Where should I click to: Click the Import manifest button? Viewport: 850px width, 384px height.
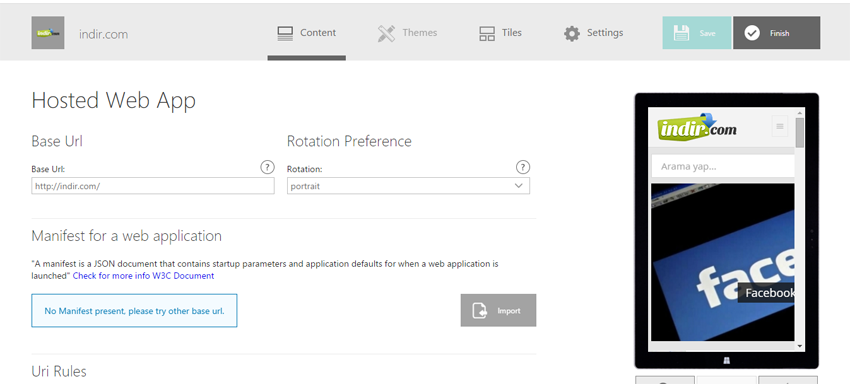(x=498, y=310)
